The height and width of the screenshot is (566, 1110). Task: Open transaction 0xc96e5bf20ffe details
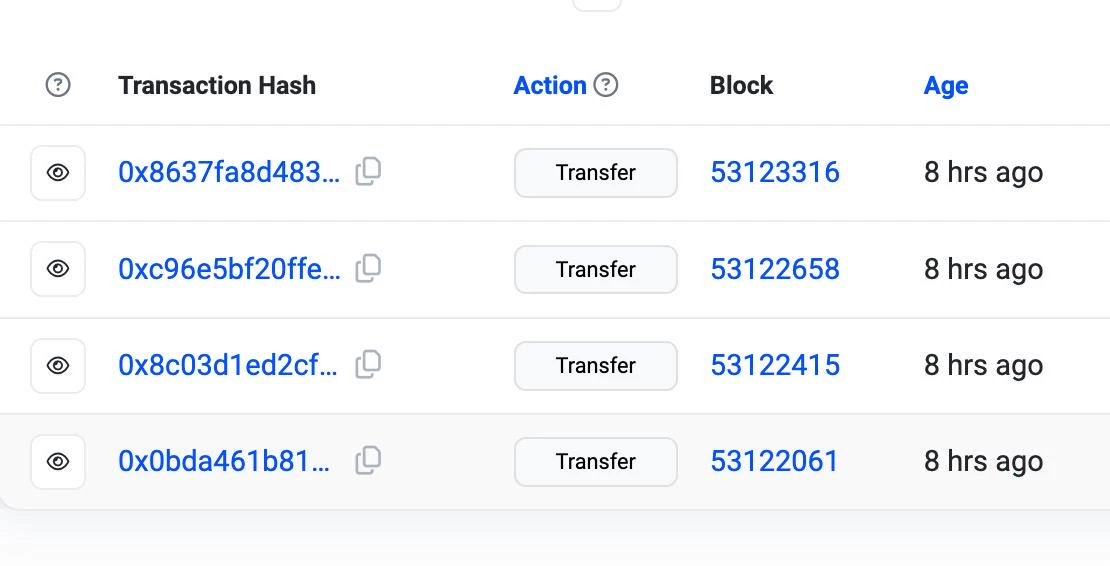229,269
